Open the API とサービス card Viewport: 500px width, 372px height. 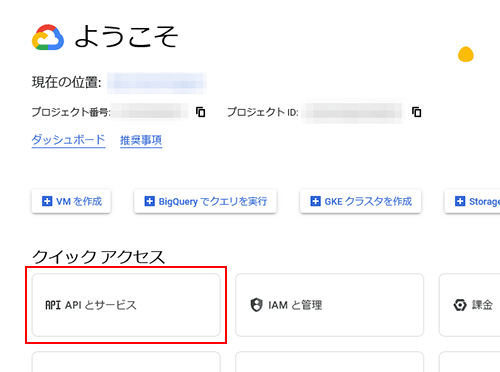(126, 305)
